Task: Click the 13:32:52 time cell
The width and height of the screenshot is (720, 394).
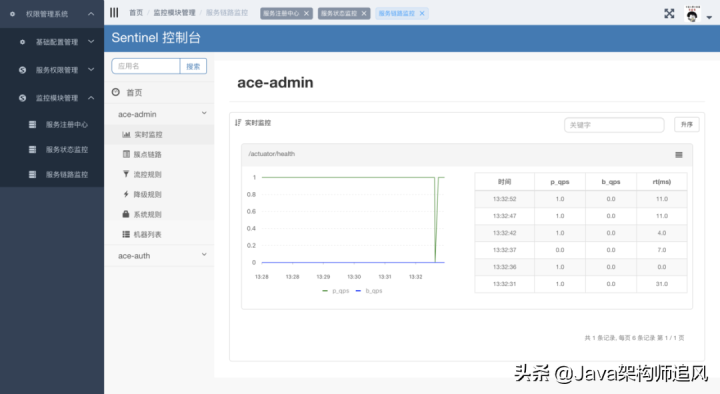Action: (x=505, y=199)
